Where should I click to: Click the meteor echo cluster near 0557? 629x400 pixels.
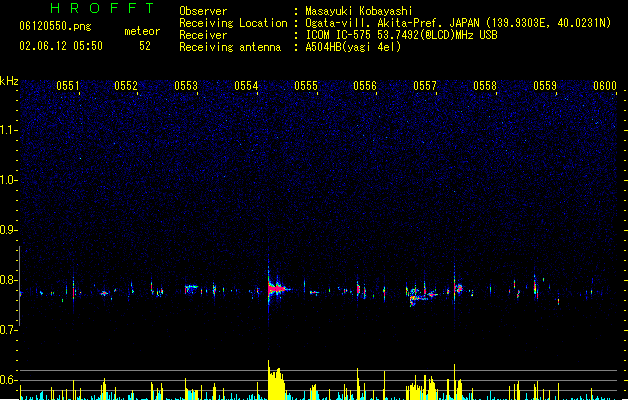[421, 295]
